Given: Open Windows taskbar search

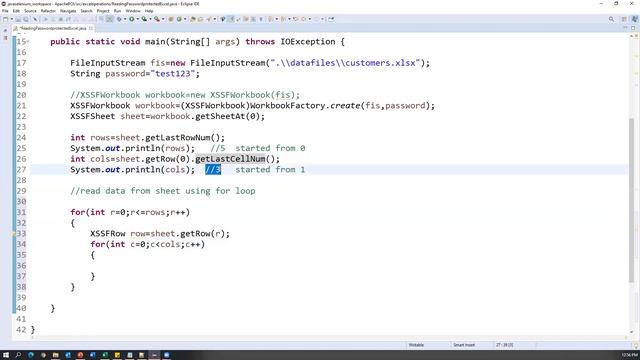Looking at the screenshot, I should pyautogui.click(x=18, y=355).
